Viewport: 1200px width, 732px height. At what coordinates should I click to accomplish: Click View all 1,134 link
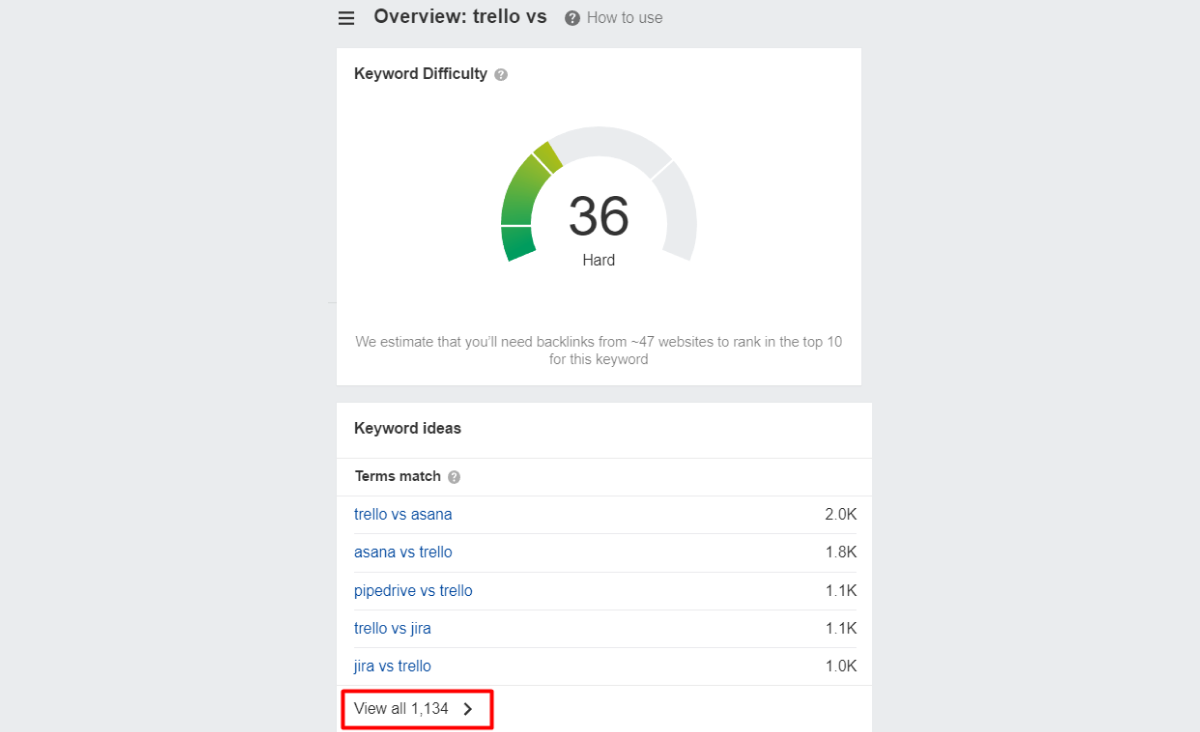[x=401, y=708]
